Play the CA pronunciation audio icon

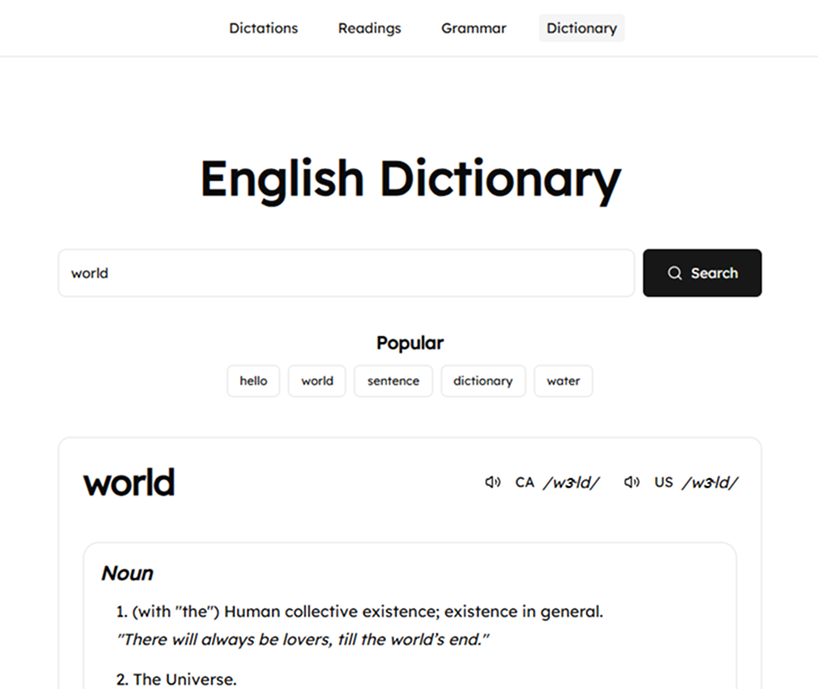point(492,482)
